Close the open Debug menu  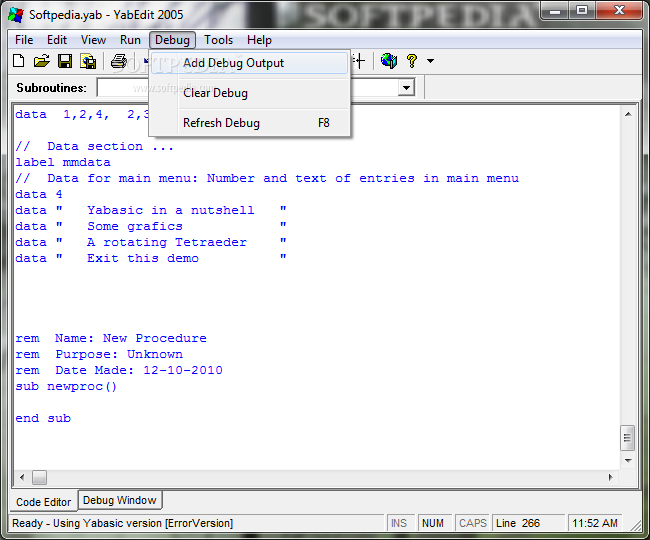(172, 40)
